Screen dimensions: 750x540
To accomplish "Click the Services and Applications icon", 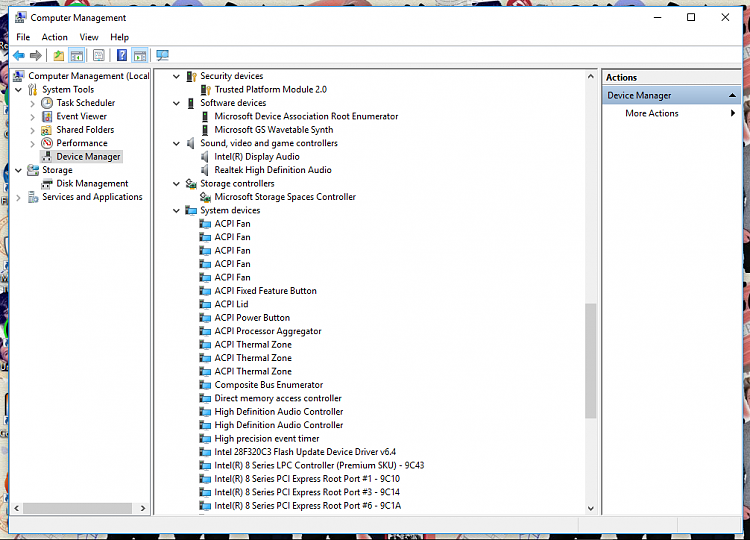I will click(33, 197).
